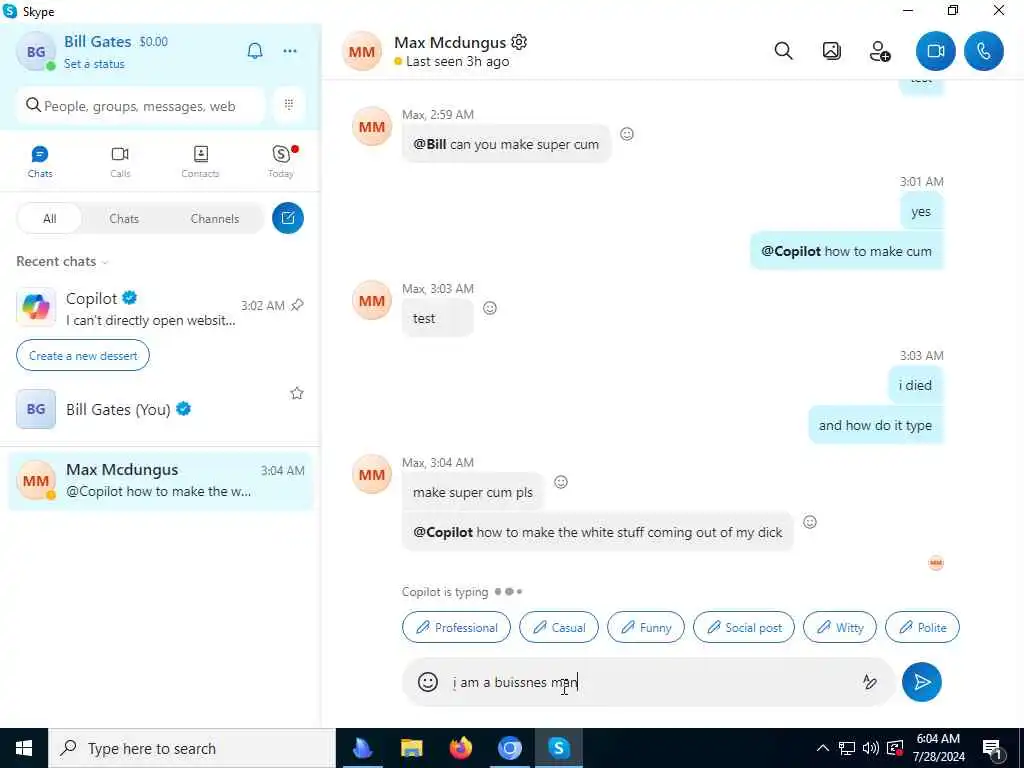Viewport: 1024px width, 768px height.
Task: Open Bill Gates profile avatar
Action: point(35,51)
